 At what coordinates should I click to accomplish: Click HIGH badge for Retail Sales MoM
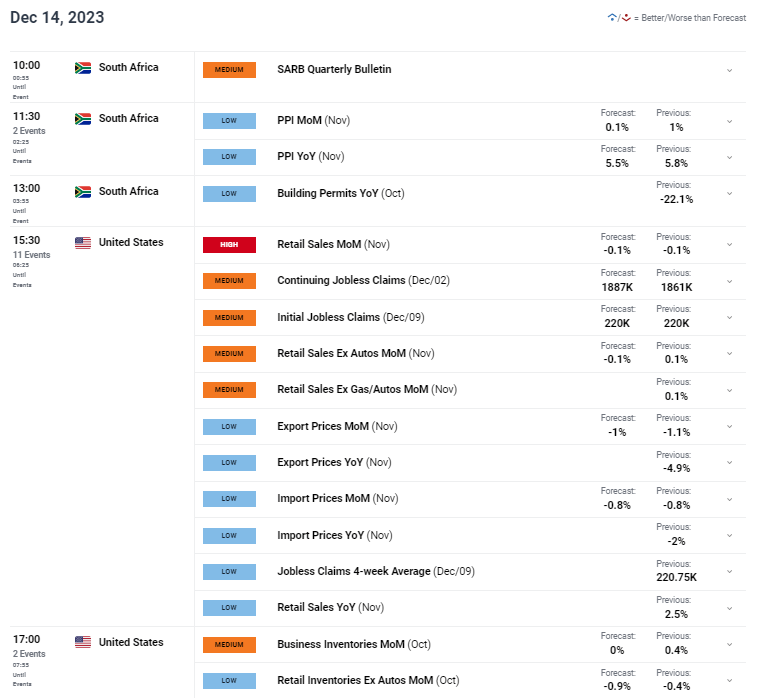[229, 245]
